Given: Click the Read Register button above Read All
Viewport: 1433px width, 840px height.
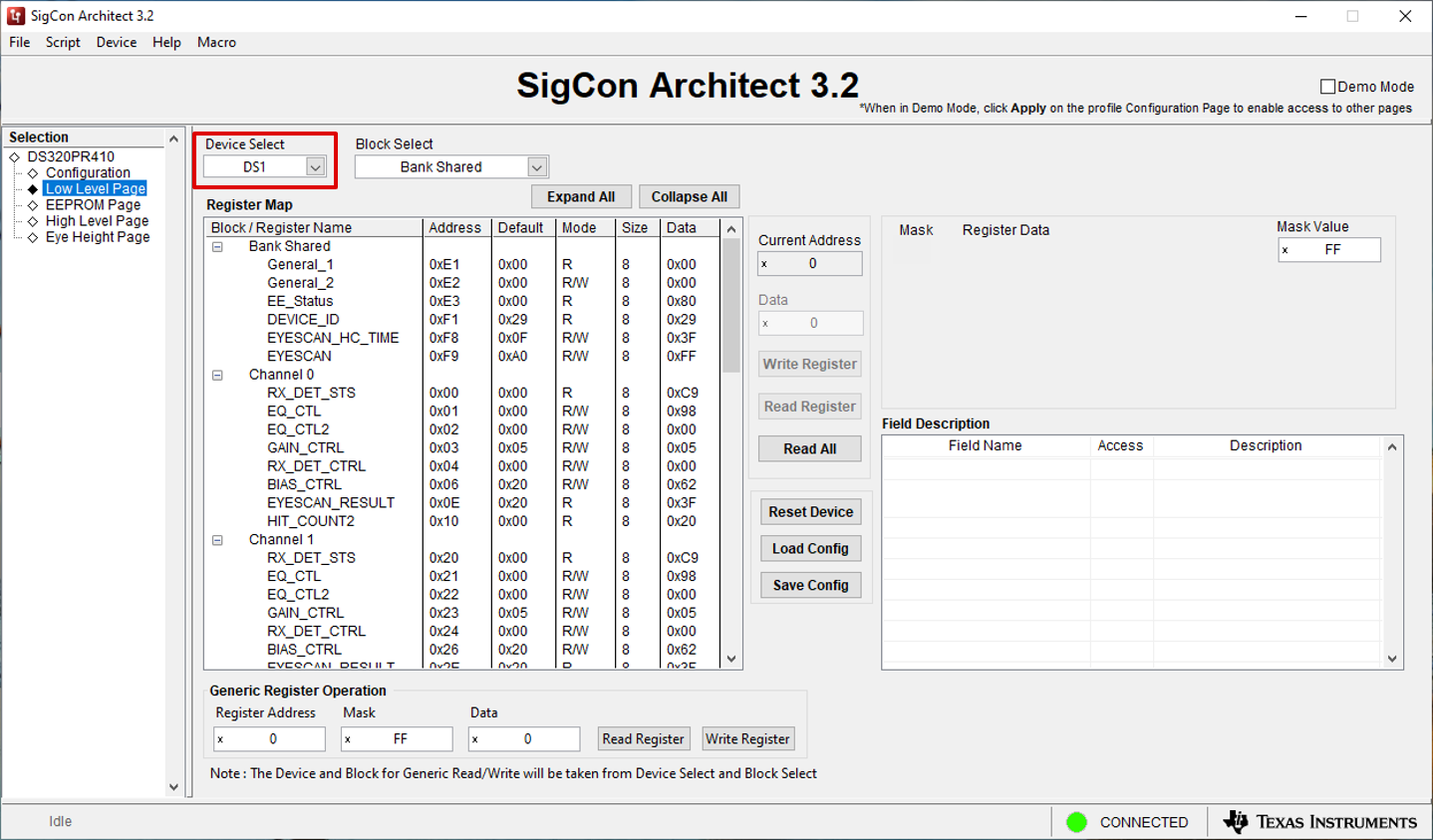Looking at the screenshot, I should click(x=809, y=407).
